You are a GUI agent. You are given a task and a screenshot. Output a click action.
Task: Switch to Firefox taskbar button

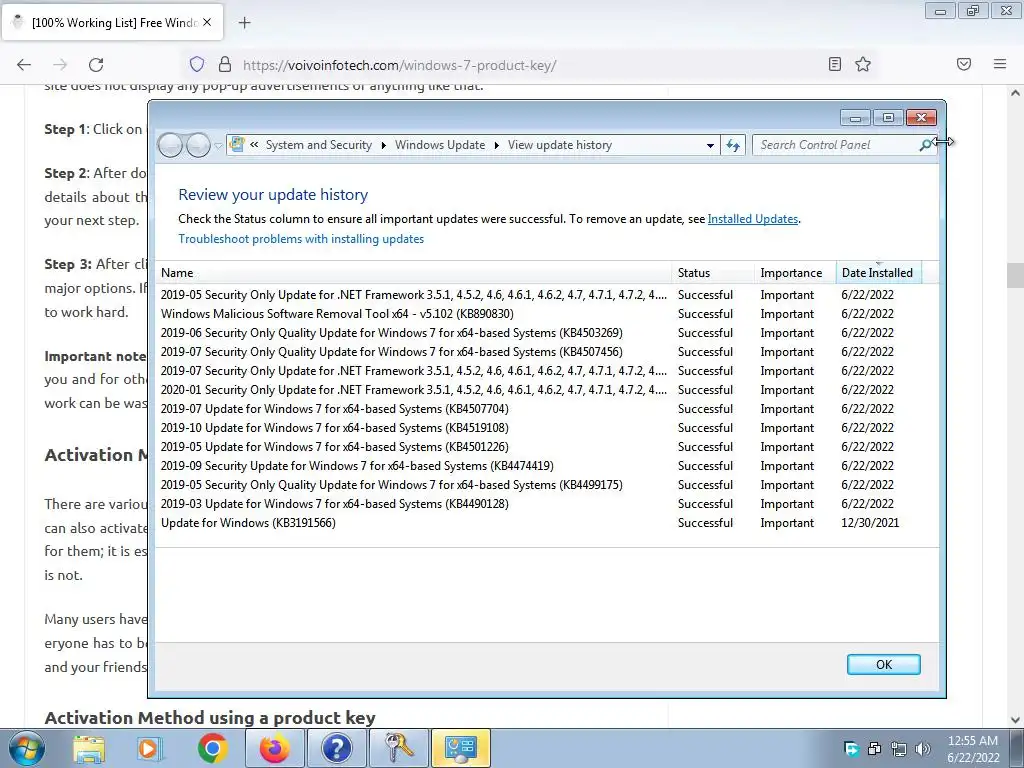(275, 748)
